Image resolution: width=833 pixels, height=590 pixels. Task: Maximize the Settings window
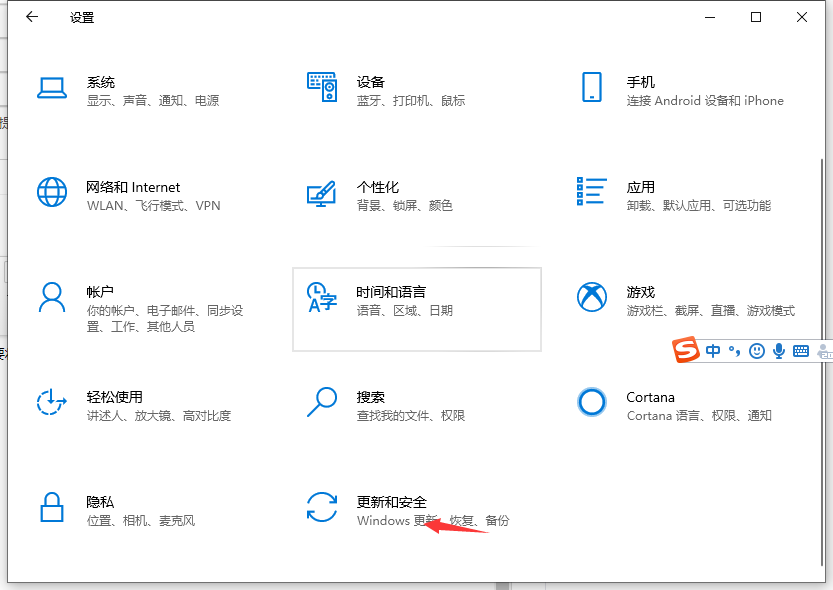(x=755, y=17)
